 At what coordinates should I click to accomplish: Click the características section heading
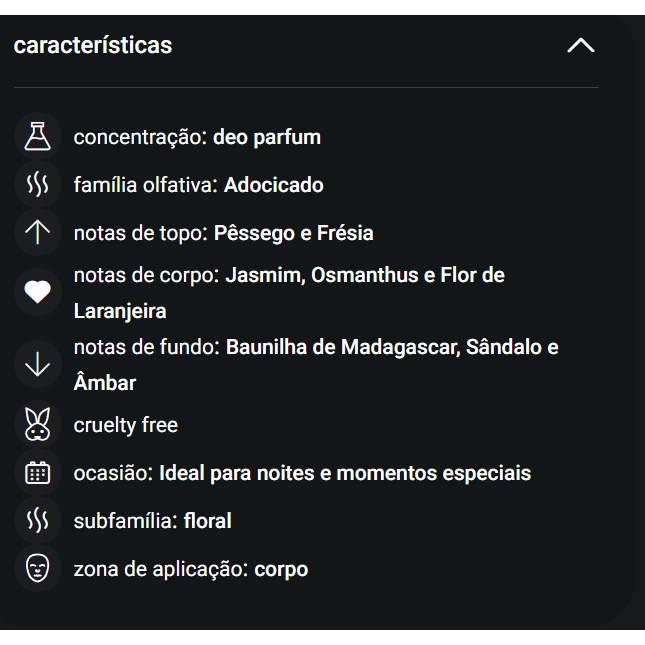tap(93, 46)
